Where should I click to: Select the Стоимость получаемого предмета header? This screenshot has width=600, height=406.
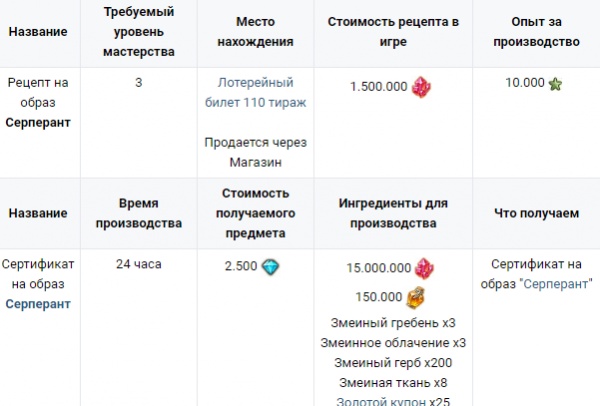[262, 212]
